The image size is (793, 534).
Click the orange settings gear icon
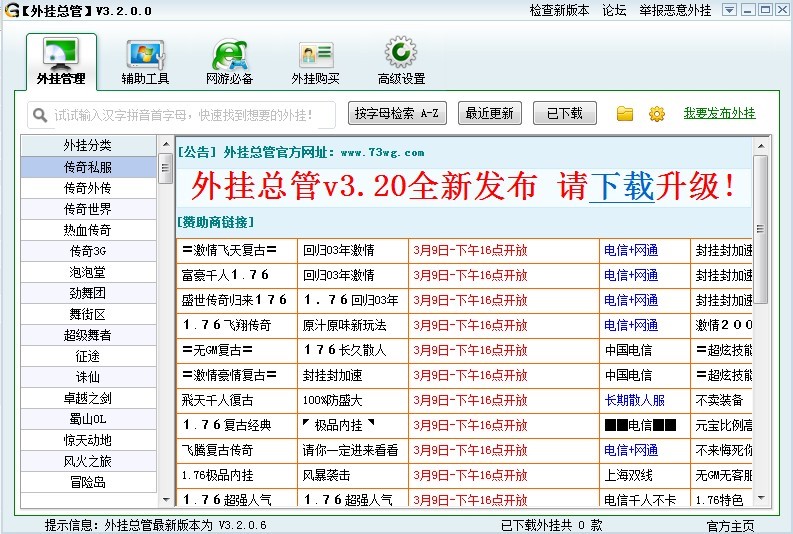657,114
